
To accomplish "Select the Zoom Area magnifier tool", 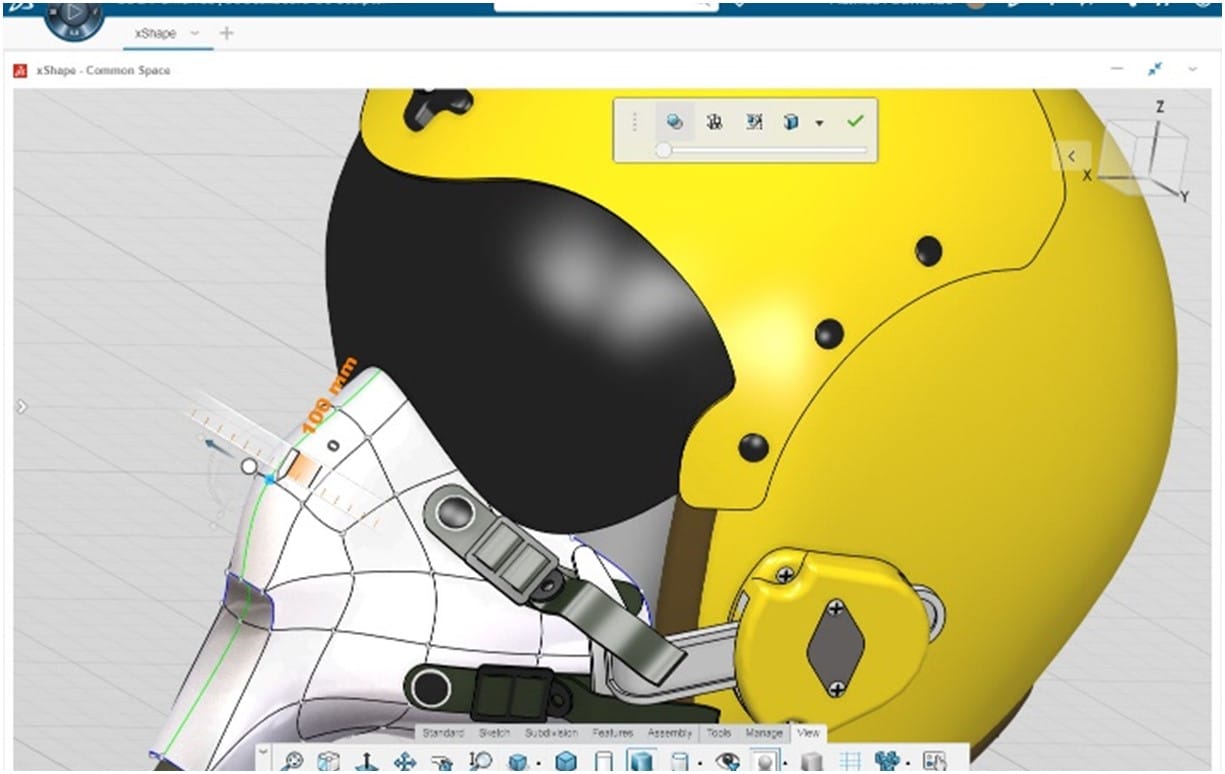I will (x=480, y=762).
